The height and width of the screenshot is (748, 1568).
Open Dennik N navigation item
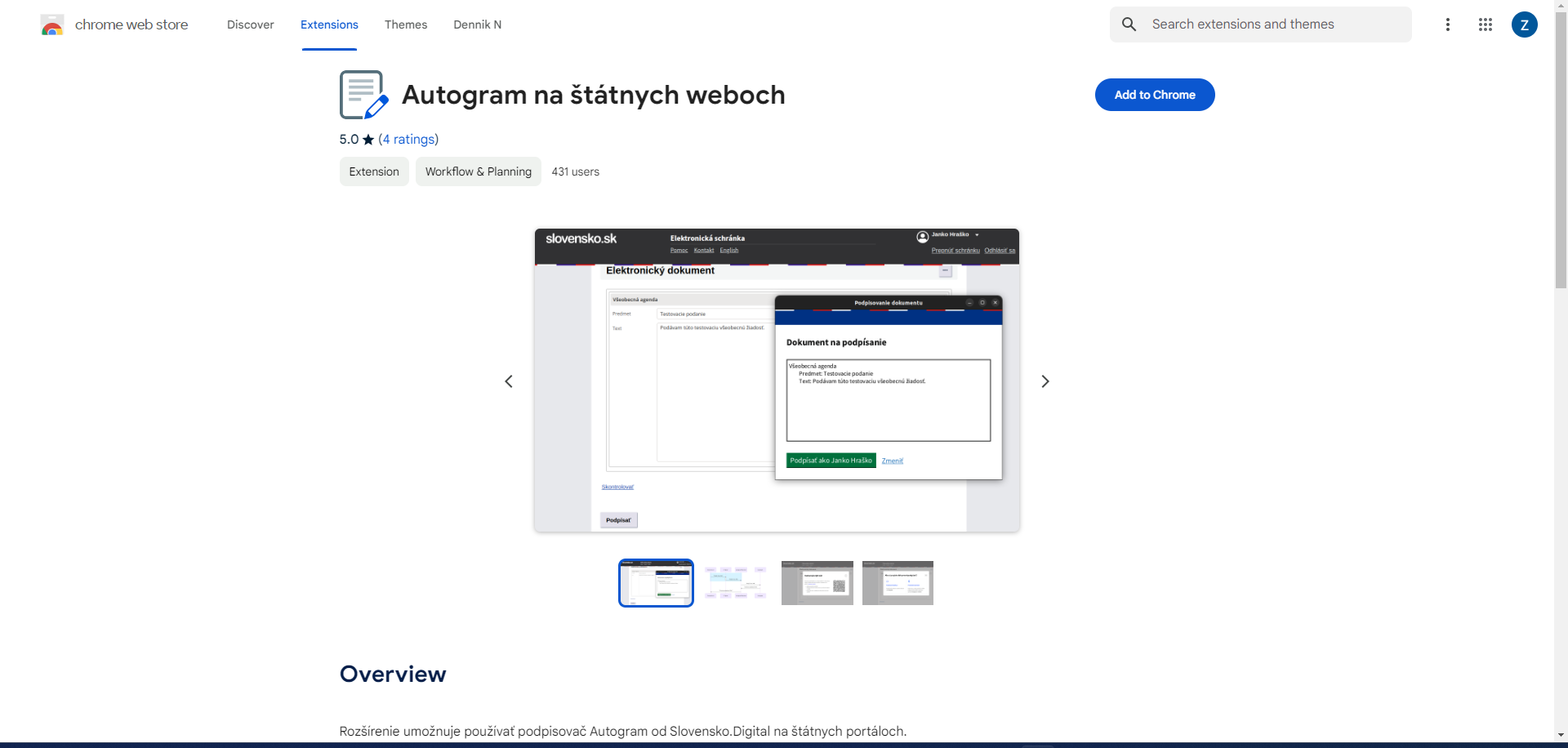(x=477, y=24)
